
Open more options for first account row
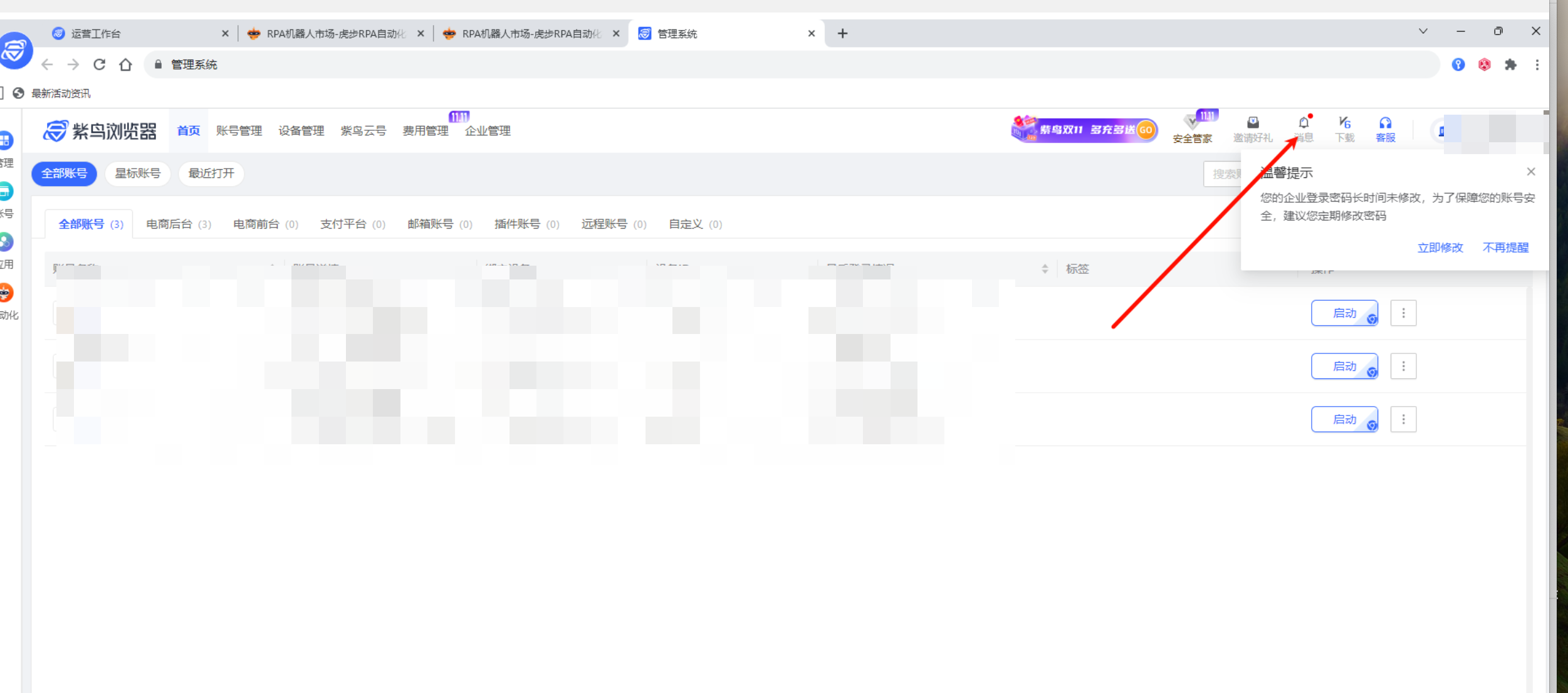point(1403,313)
